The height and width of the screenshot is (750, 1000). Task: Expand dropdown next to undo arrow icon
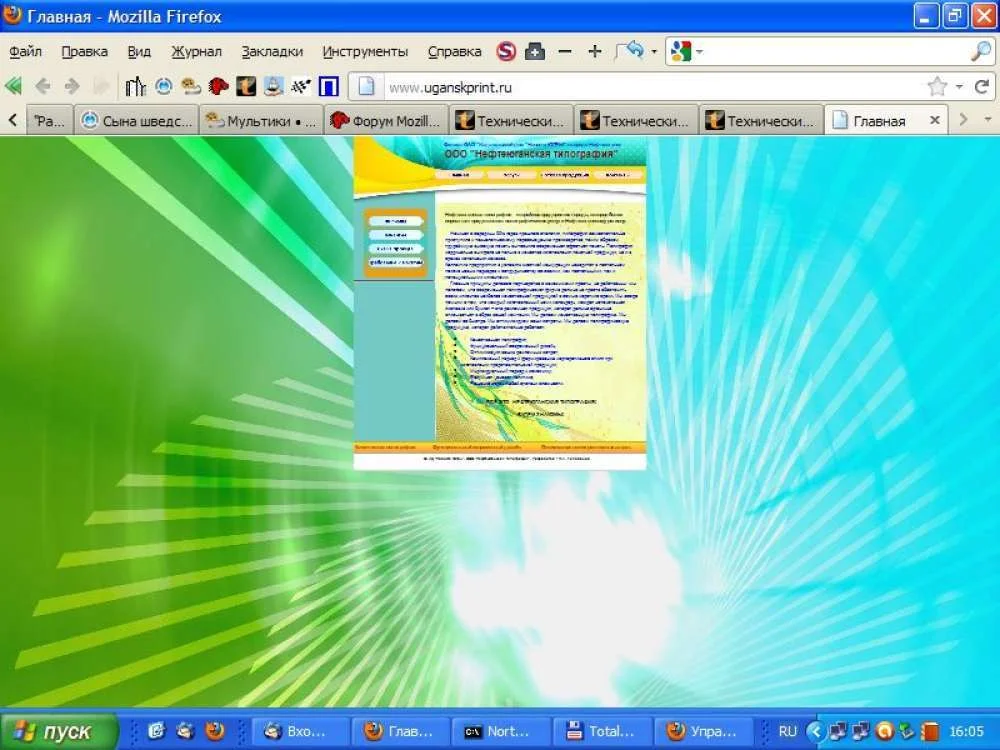coord(654,52)
